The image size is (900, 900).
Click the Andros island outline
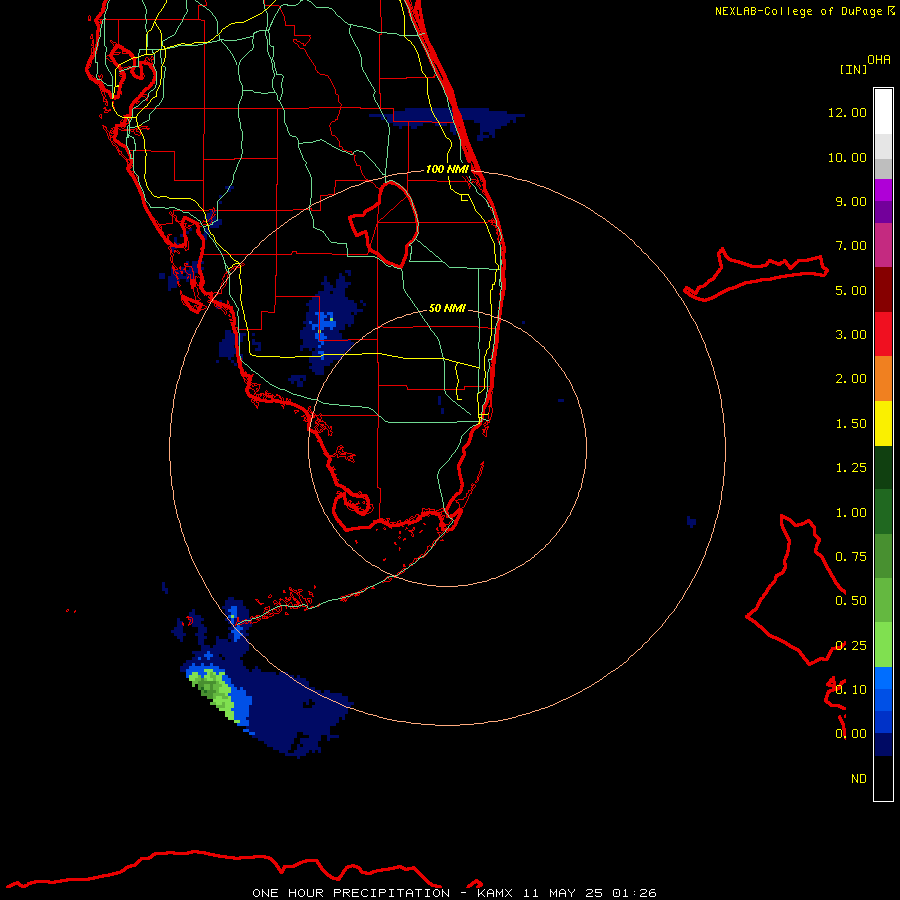[x=796, y=590]
